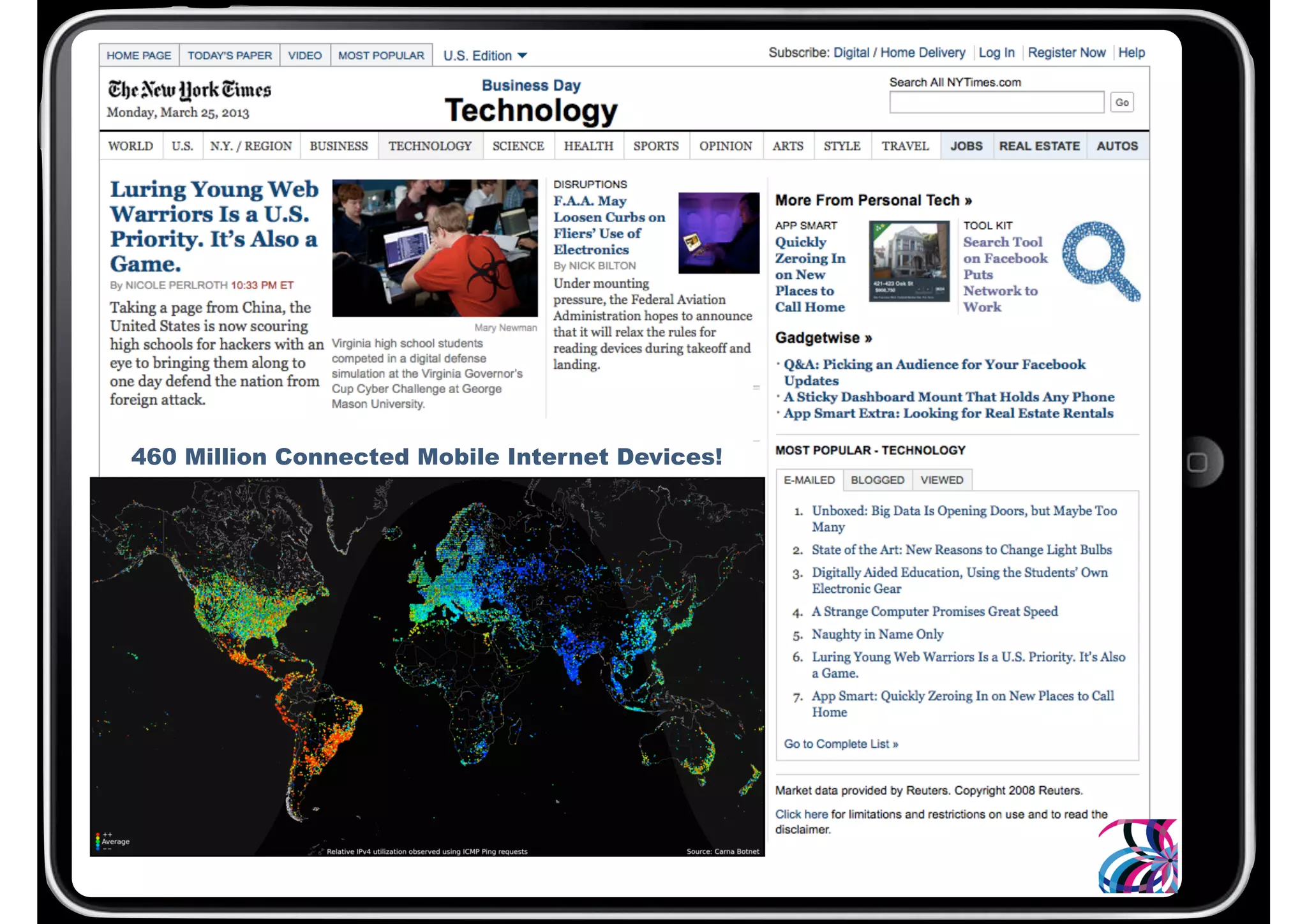The image size is (1307, 924).
Task: Open TODAY'S PAPER tab
Action: coord(230,56)
